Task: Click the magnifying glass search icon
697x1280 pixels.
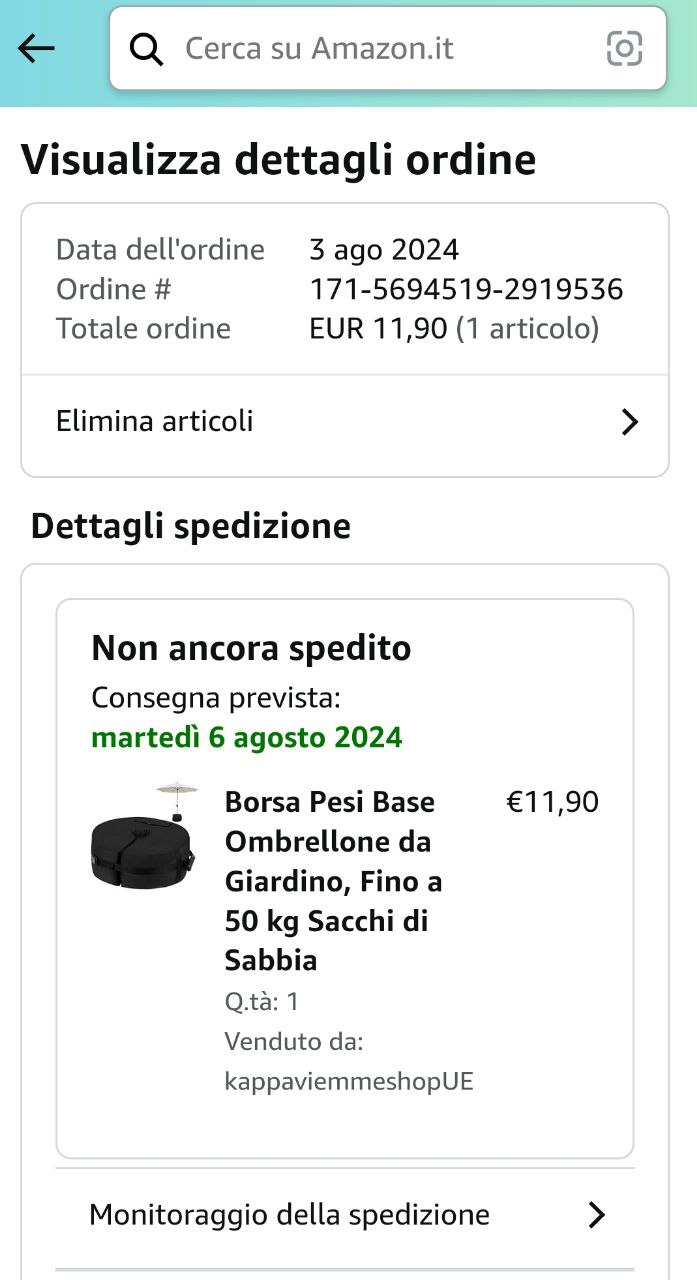Action: click(x=147, y=49)
